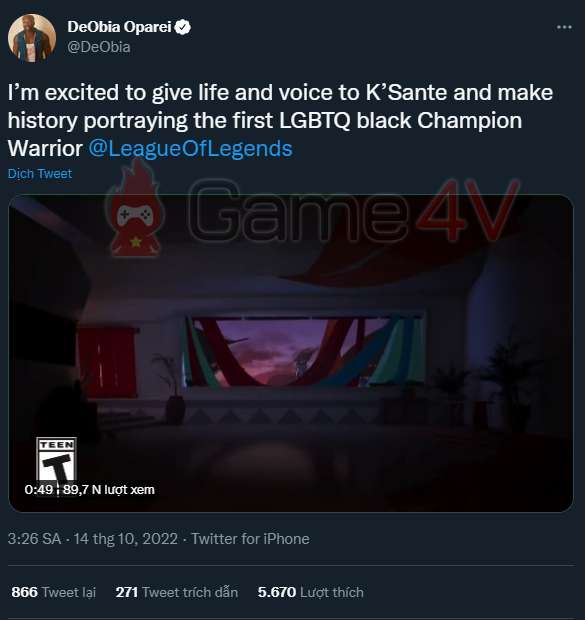Open DeObia Oparei's profile picture
This screenshot has width=585, height=620.
[x=32, y=38]
